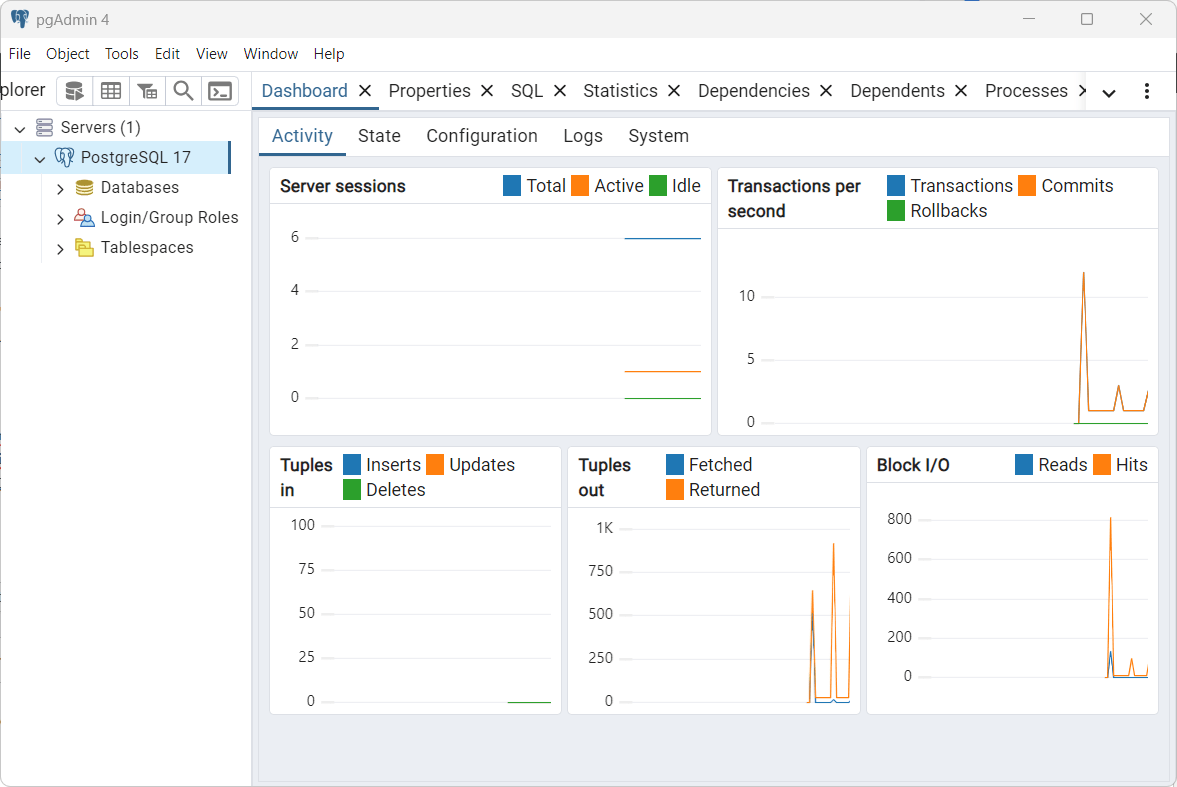1177x787 pixels.
Task: Open the View menu
Action: coord(212,54)
